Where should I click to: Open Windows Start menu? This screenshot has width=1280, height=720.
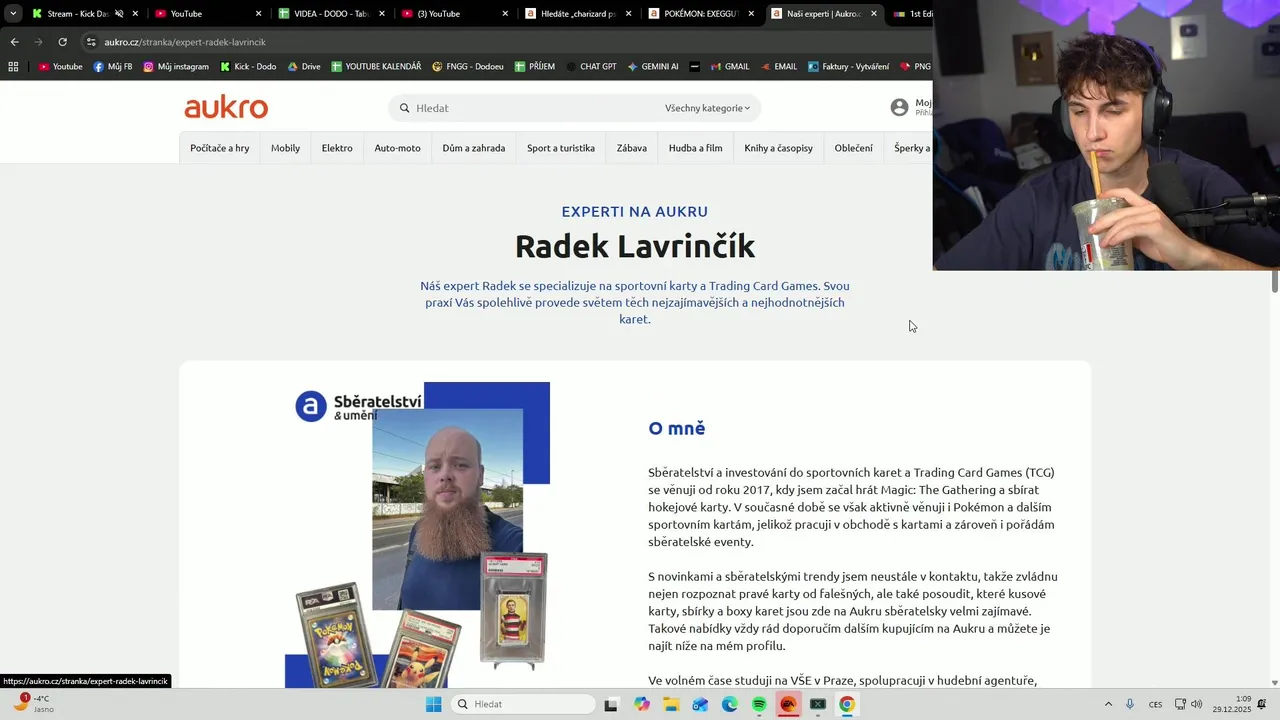(x=433, y=704)
